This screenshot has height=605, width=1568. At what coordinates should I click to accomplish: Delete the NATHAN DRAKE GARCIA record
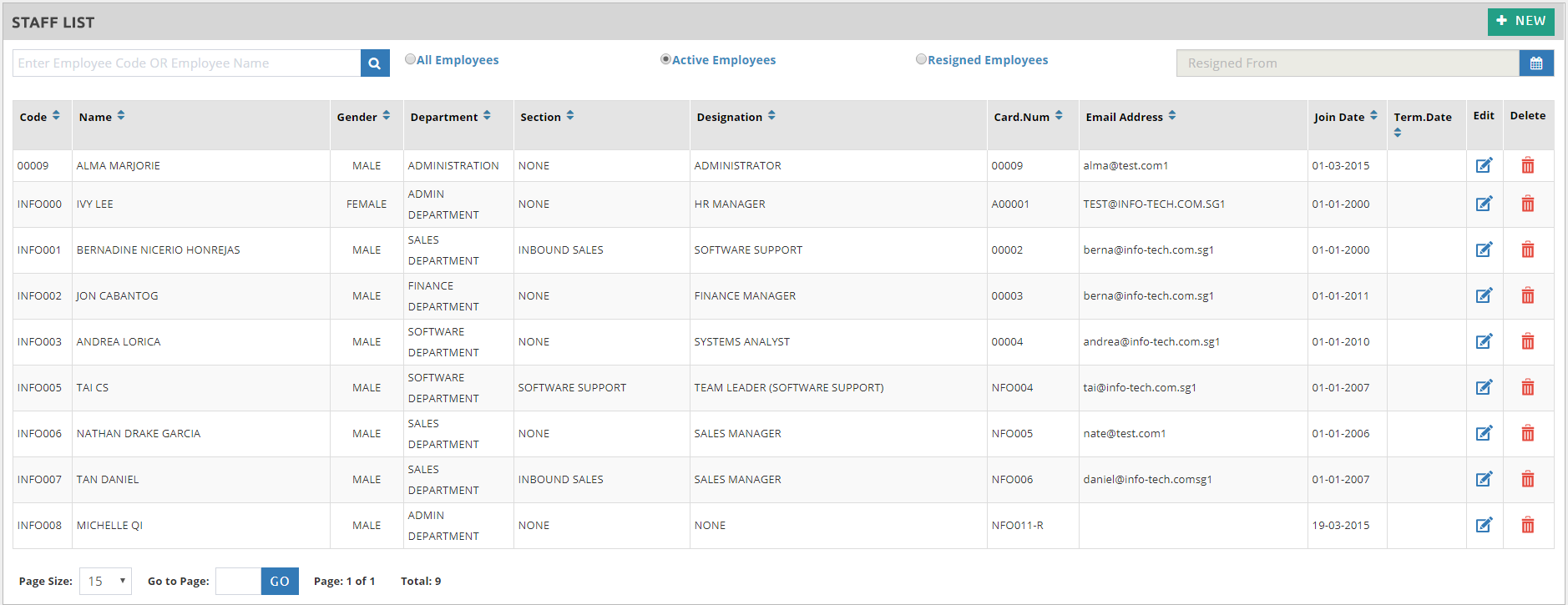[1527, 433]
